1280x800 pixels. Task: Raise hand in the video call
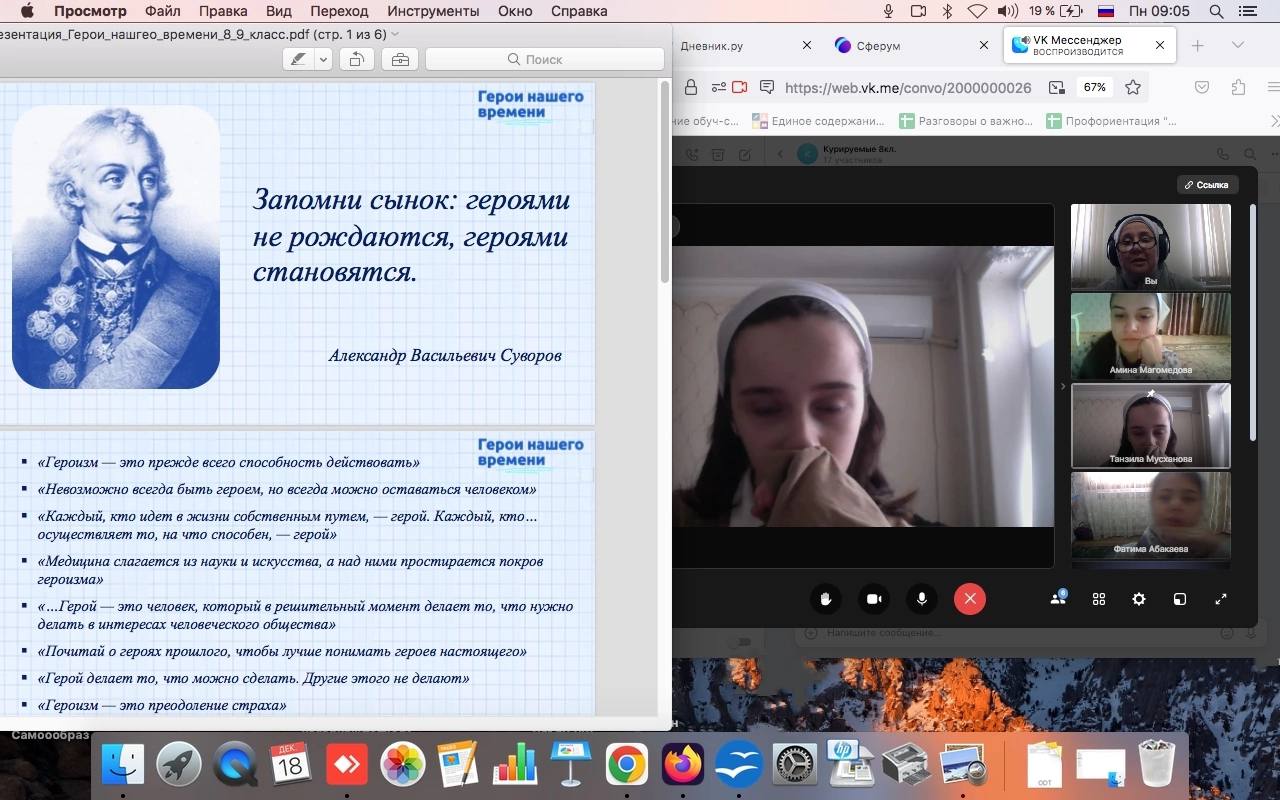826,599
